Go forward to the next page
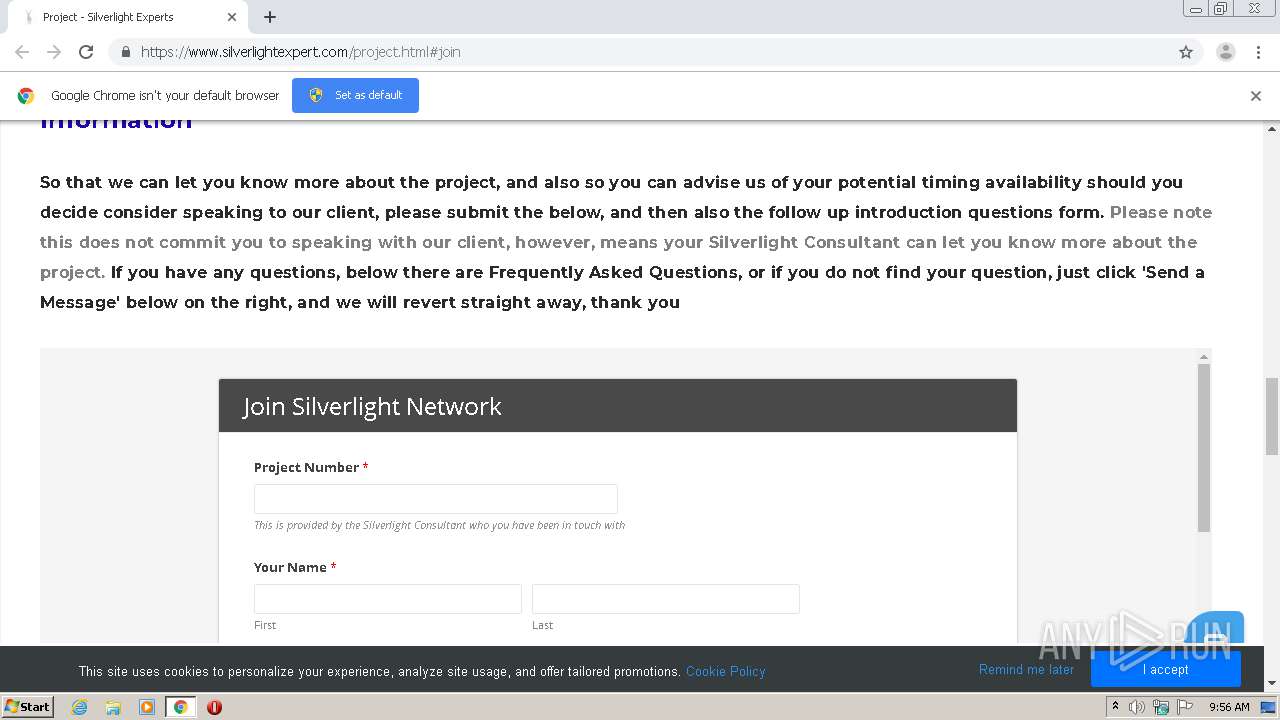Screen dimensions: 1280x720 tap(54, 52)
